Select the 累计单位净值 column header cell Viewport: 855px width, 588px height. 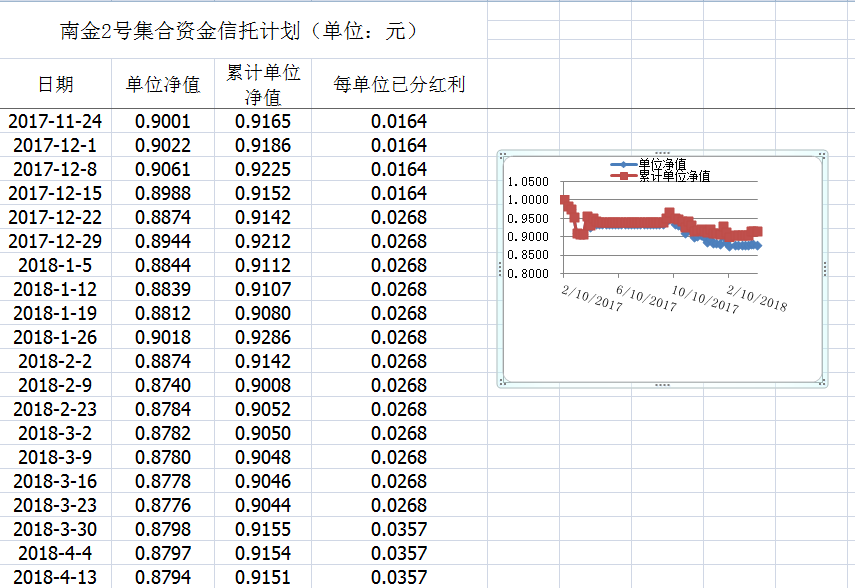[x=263, y=84]
